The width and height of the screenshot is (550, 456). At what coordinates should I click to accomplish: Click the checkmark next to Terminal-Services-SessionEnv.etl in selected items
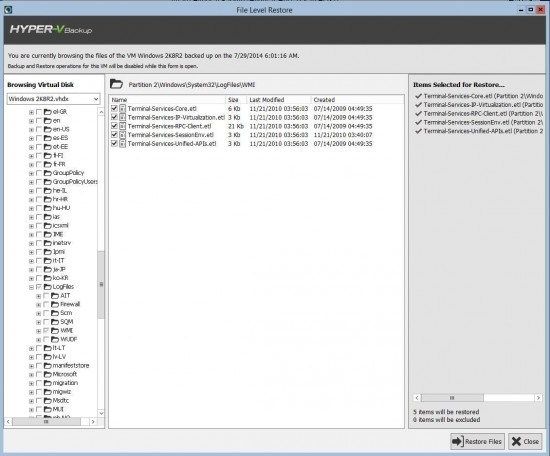pyautogui.click(x=418, y=122)
